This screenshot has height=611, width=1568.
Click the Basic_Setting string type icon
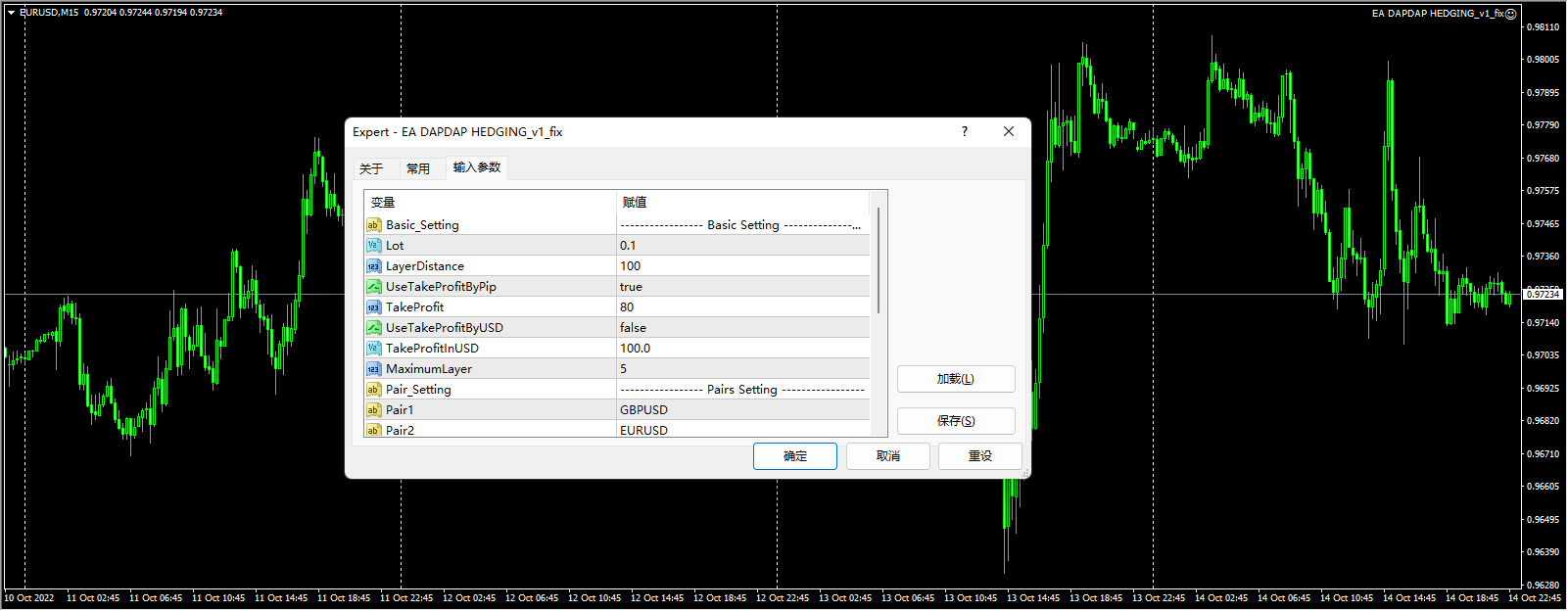(373, 225)
